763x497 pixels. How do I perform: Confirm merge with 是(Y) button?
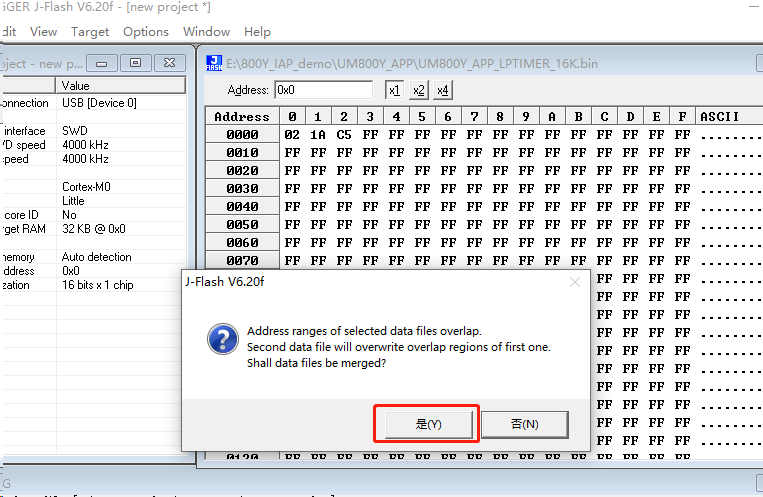pyautogui.click(x=427, y=424)
